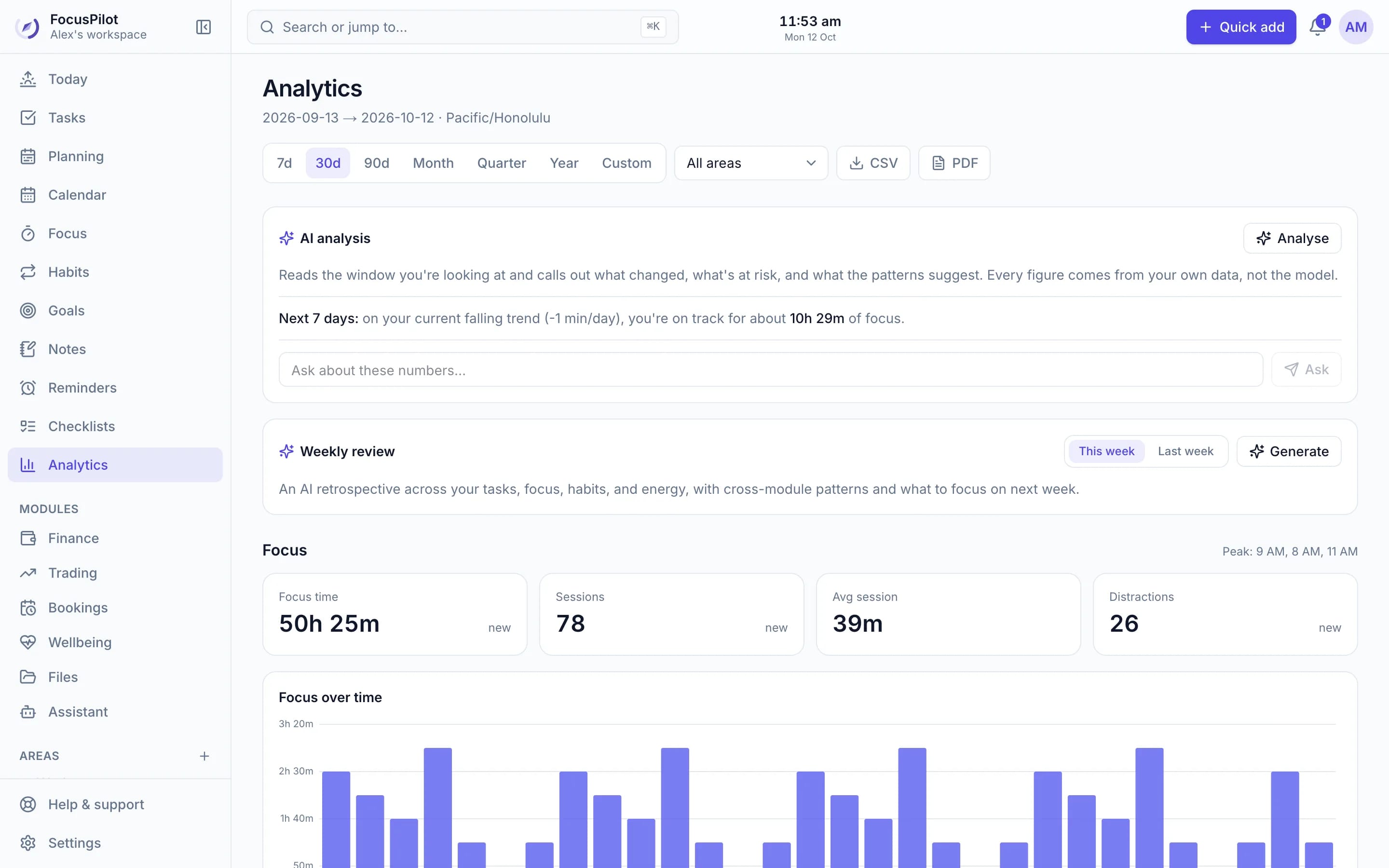Screen dimensions: 1389x868
Task: Open the Assistant module
Action: 115,712
